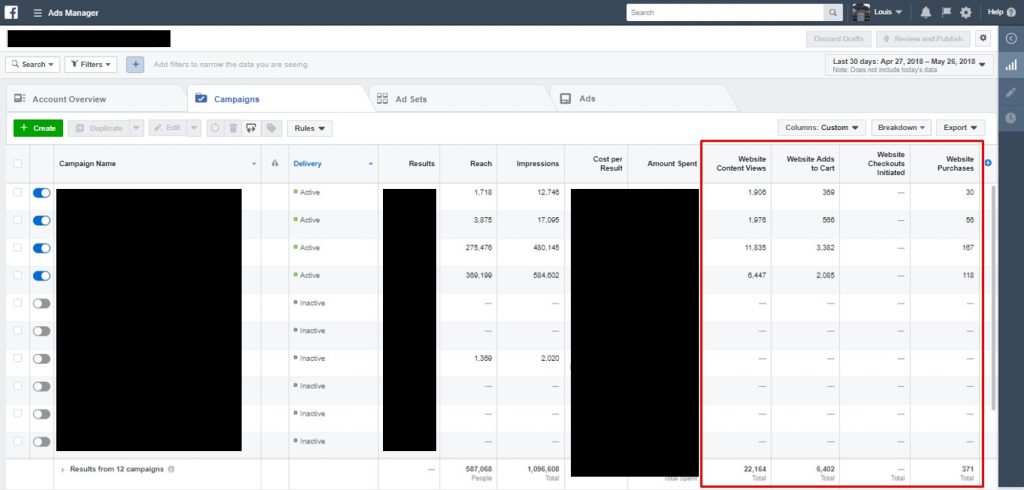Viewport: 1024px width, 490px height.
Task: Open the Rules dropdown
Action: click(310, 128)
